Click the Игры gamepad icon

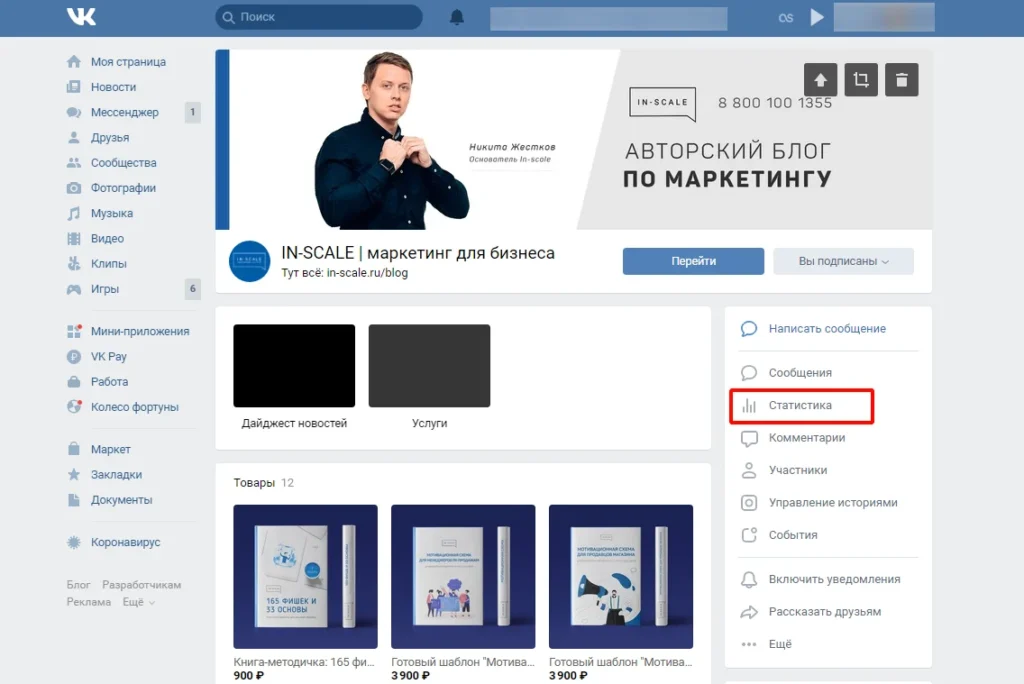74,289
